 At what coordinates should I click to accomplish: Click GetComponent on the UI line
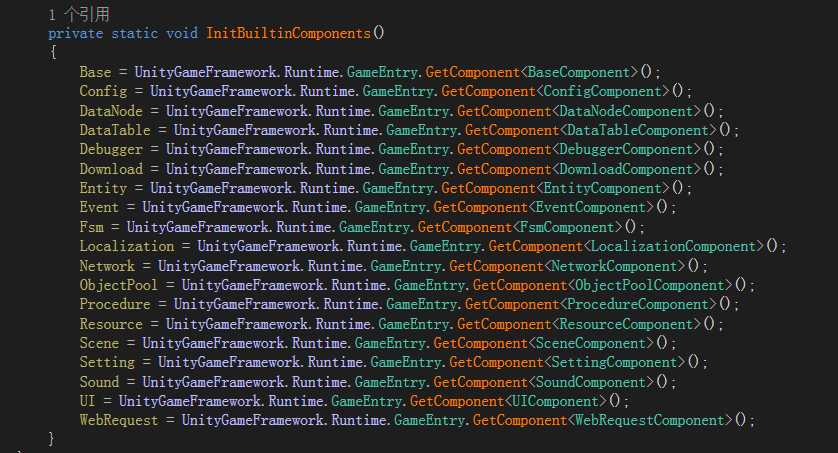pyautogui.click(x=456, y=401)
